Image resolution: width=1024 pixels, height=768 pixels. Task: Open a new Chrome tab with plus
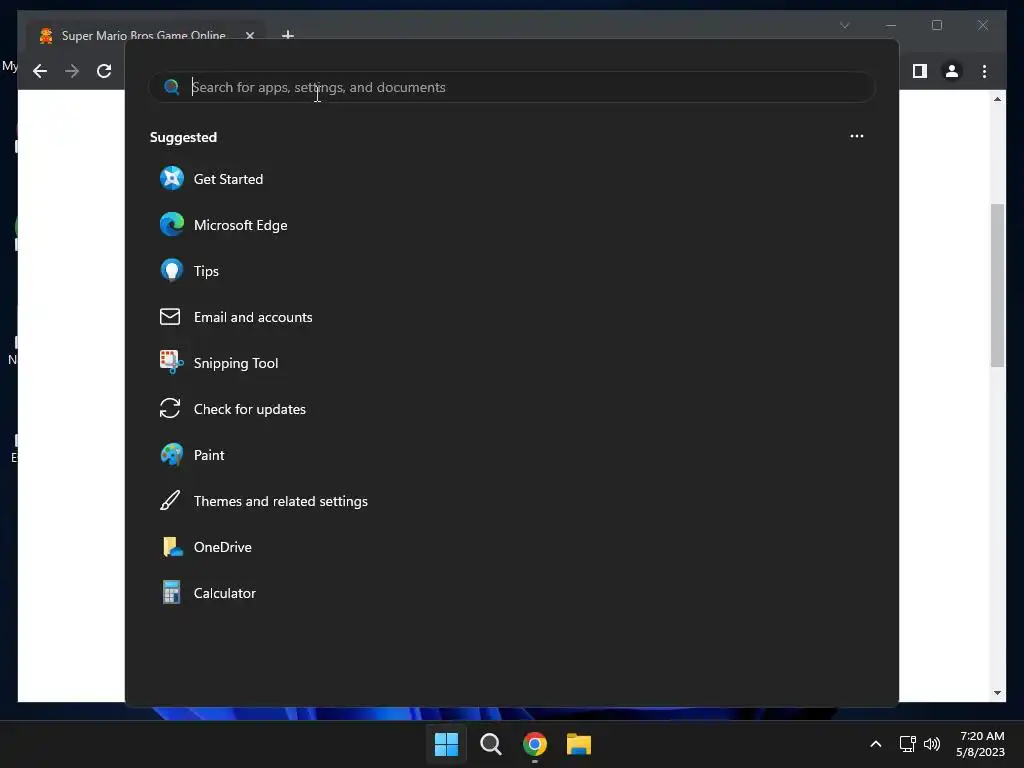point(287,34)
